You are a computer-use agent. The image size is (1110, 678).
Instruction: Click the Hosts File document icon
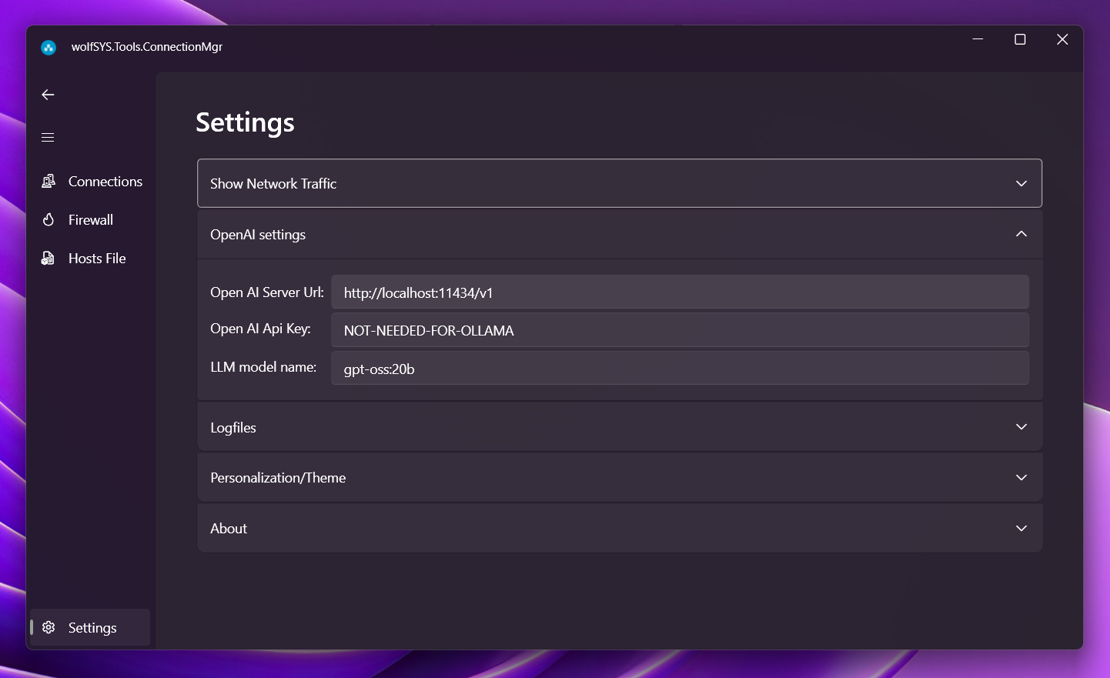48,258
